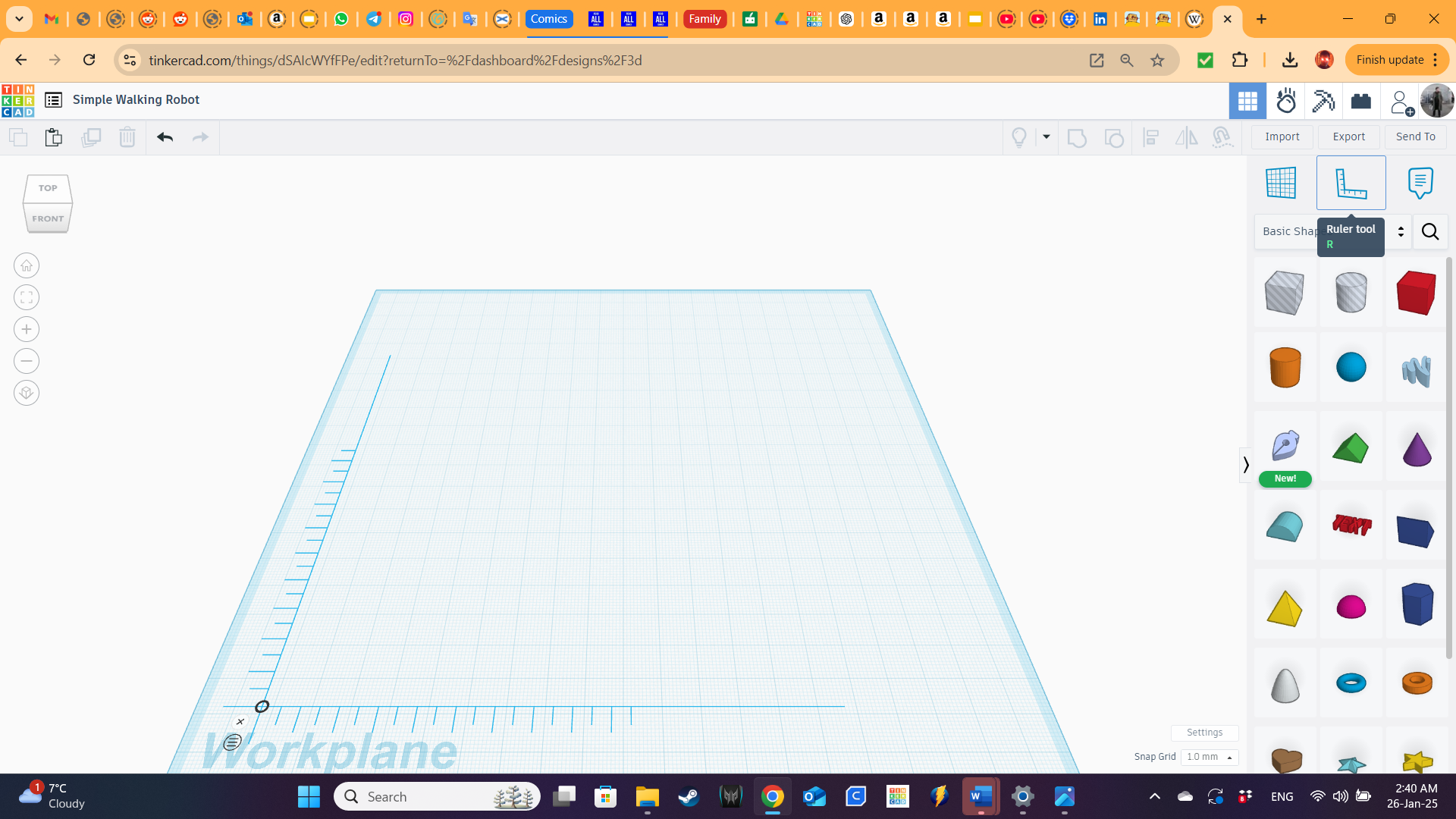This screenshot has height=819, width=1456.
Task: Select the Ruler tool
Action: click(x=1351, y=182)
